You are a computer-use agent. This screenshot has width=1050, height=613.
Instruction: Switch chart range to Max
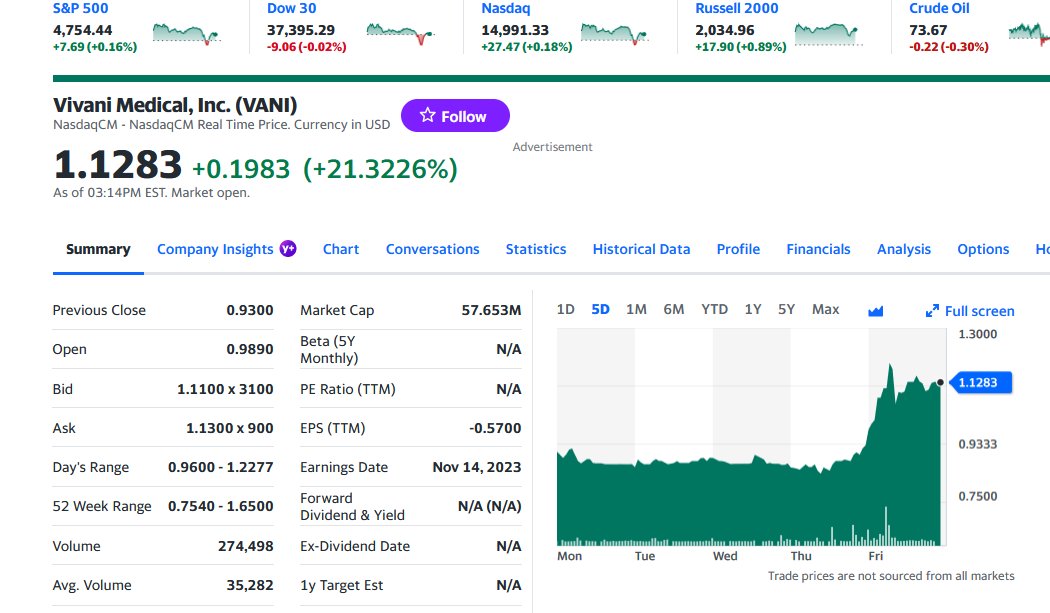coord(826,310)
